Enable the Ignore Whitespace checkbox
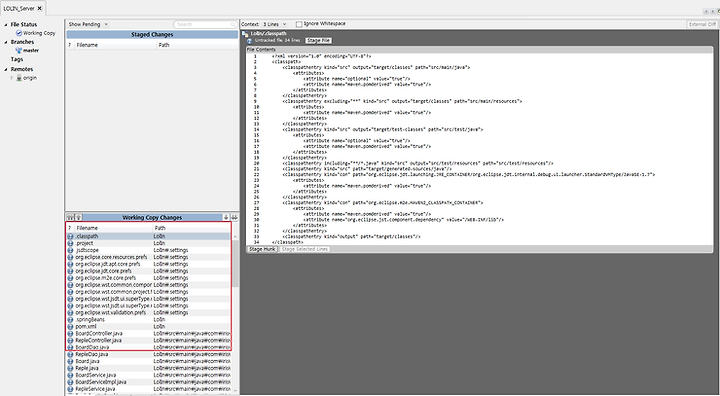Screen dimensions: 720x396 [x=299, y=24]
